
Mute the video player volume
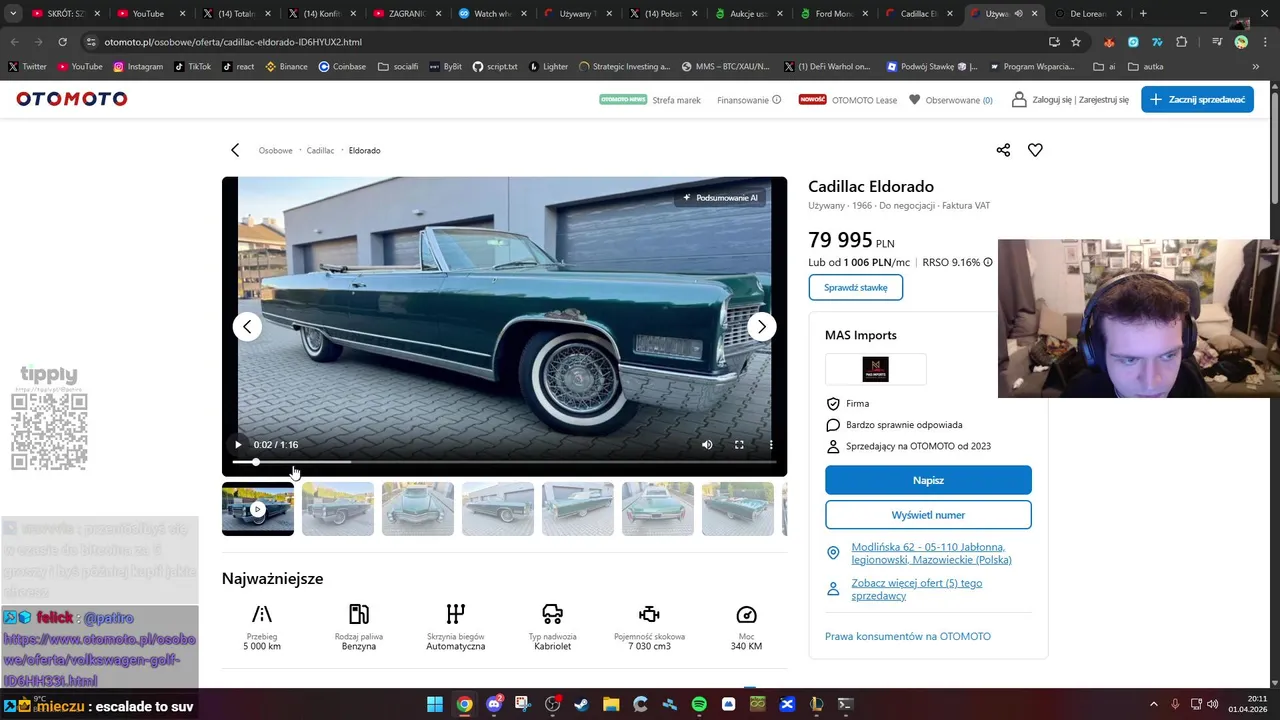point(707,445)
